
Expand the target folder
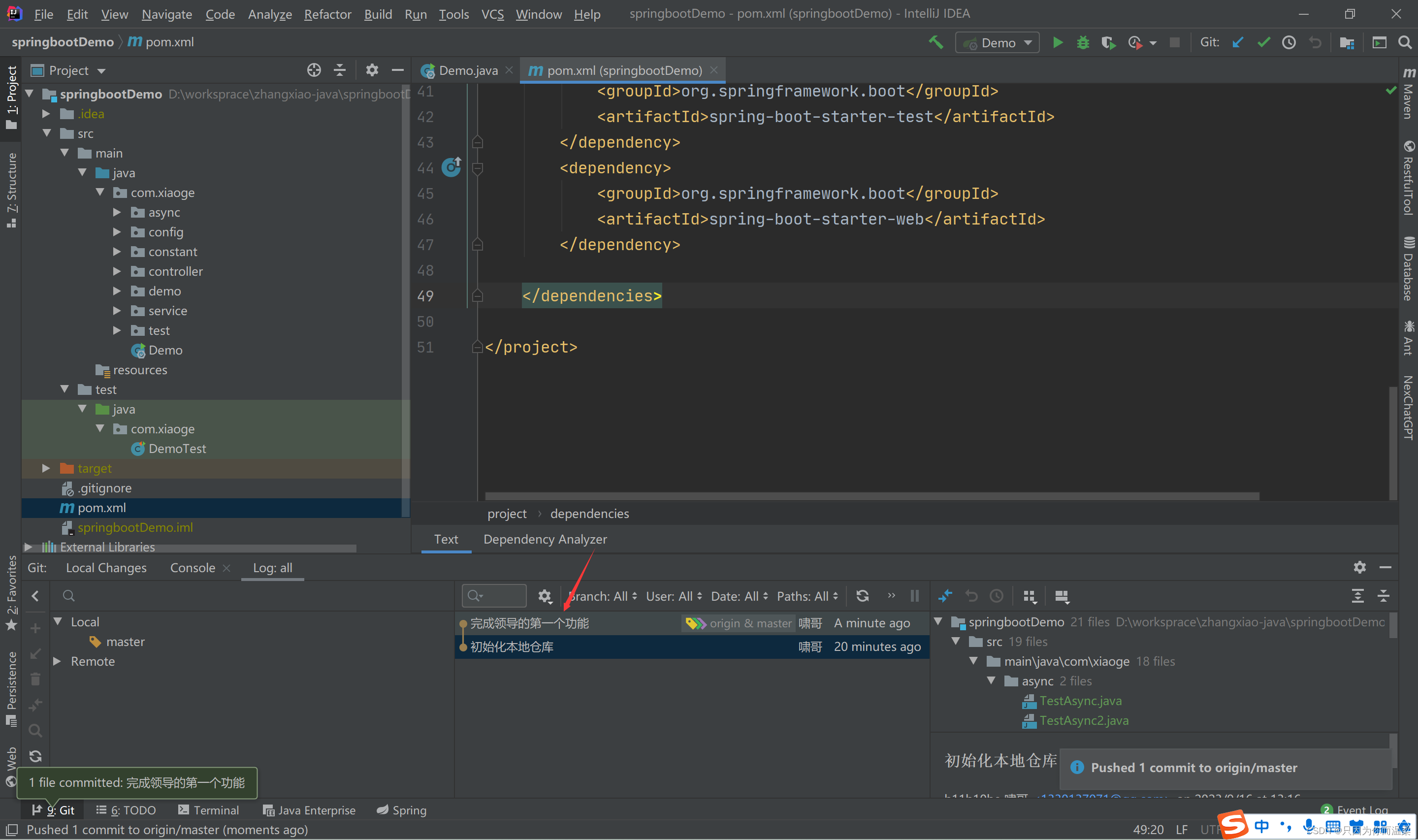[x=46, y=468]
